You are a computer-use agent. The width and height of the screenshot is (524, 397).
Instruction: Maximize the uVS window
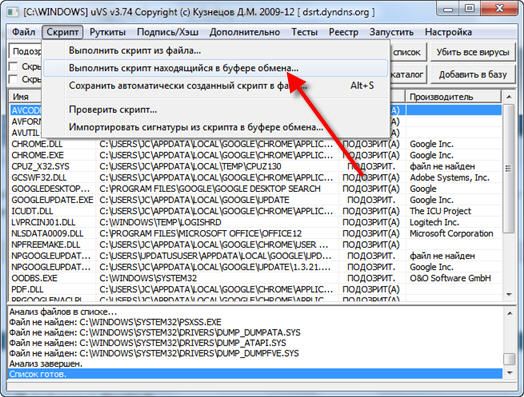click(469, 9)
